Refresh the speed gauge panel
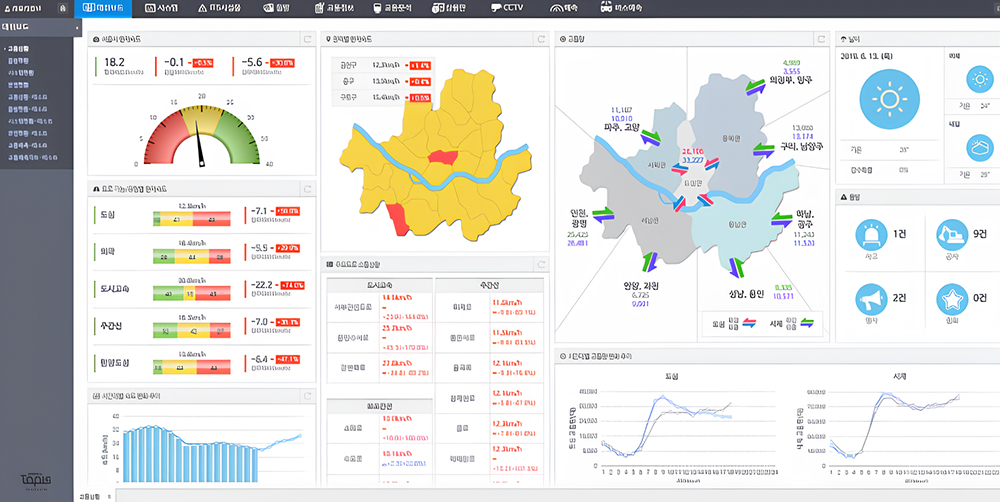Screen dimensions: 1000x502 [306, 37]
